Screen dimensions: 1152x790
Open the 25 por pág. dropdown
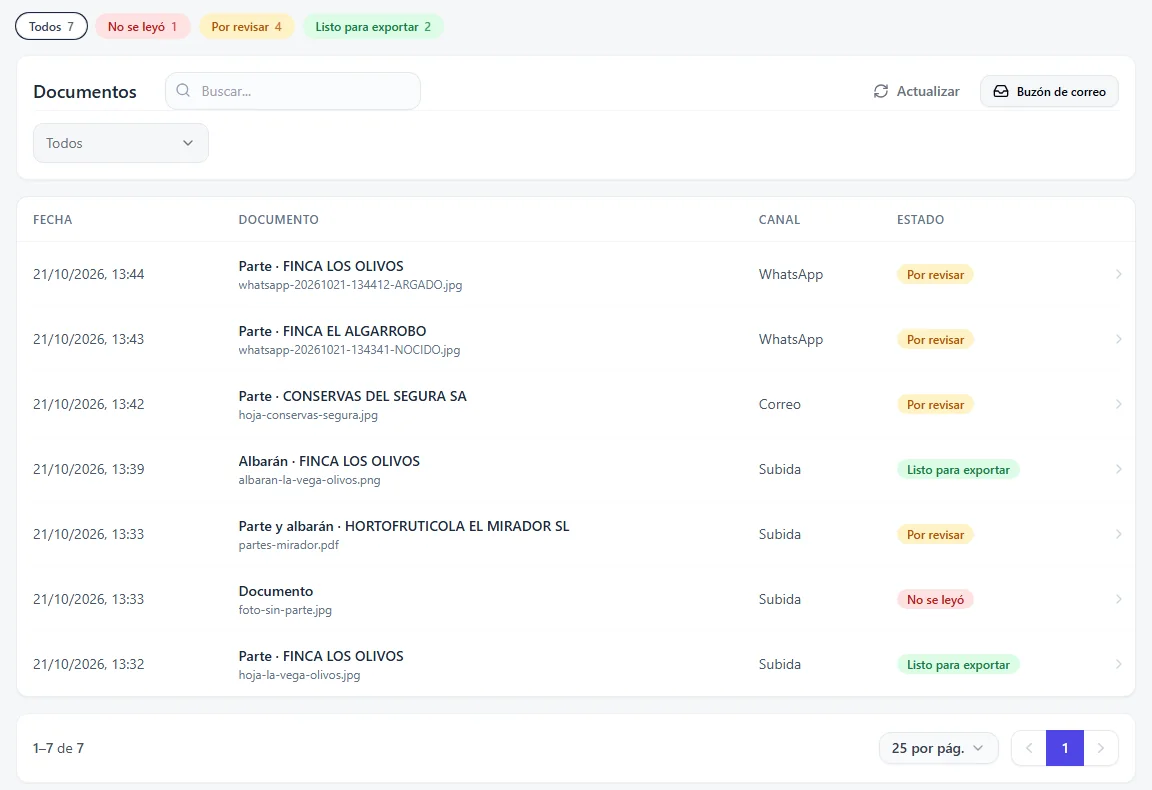[x=938, y=748]
